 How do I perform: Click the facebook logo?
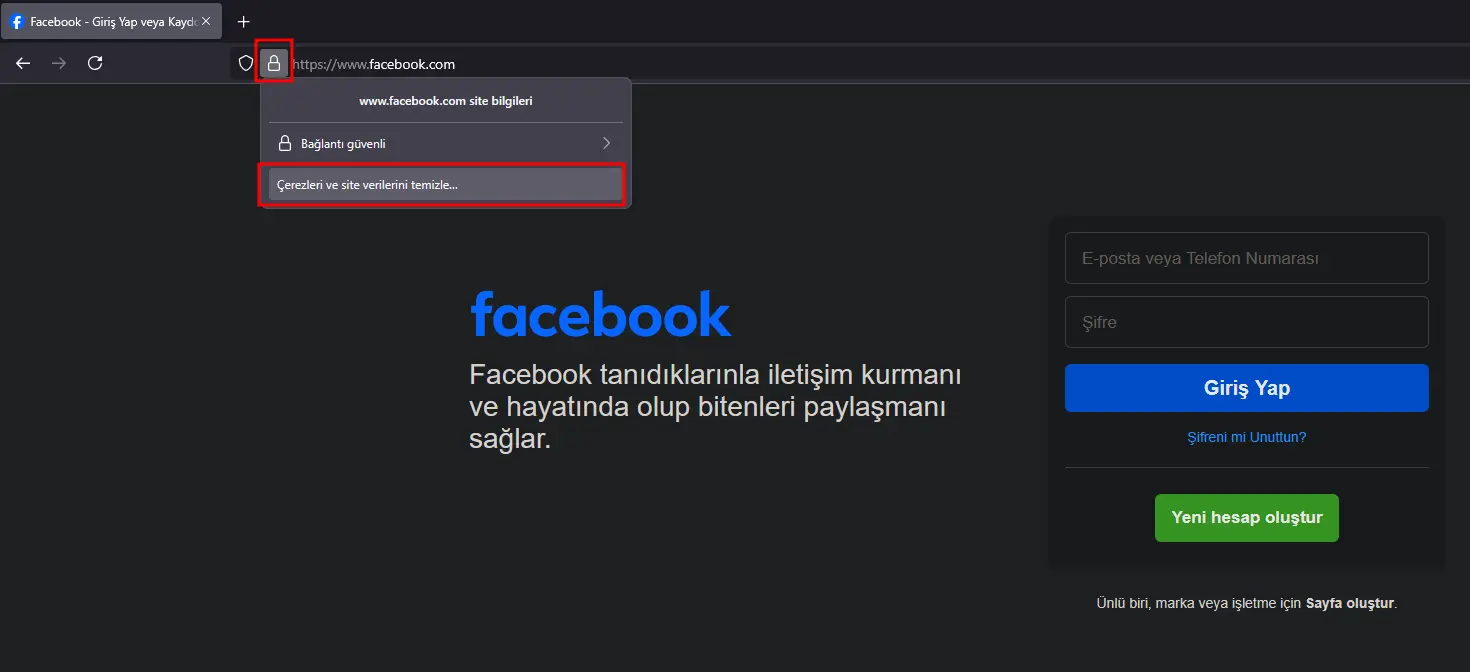[601, 314]
